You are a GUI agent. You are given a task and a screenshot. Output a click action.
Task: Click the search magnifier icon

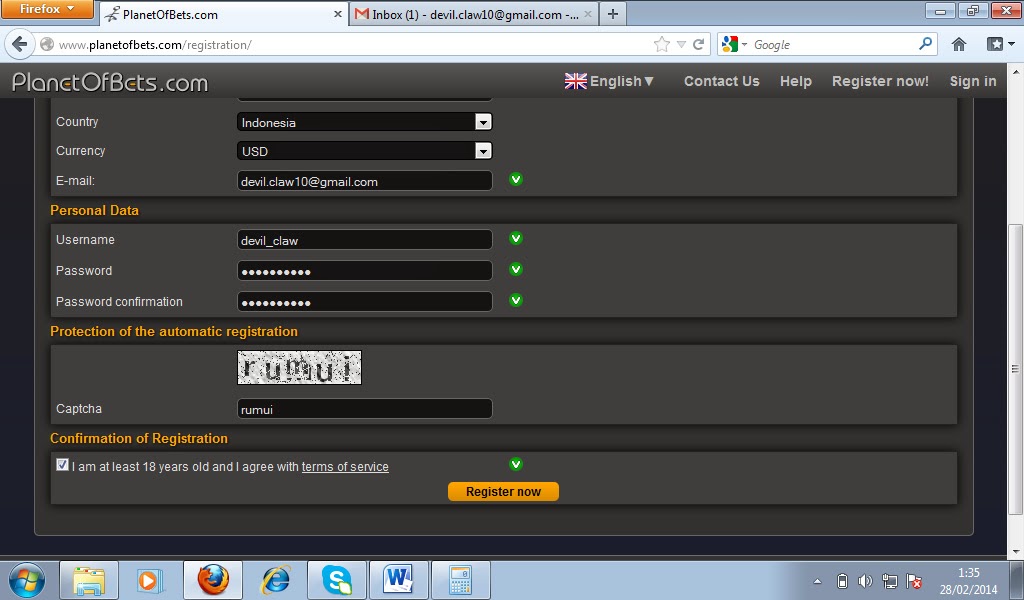[x=925, y=44]
